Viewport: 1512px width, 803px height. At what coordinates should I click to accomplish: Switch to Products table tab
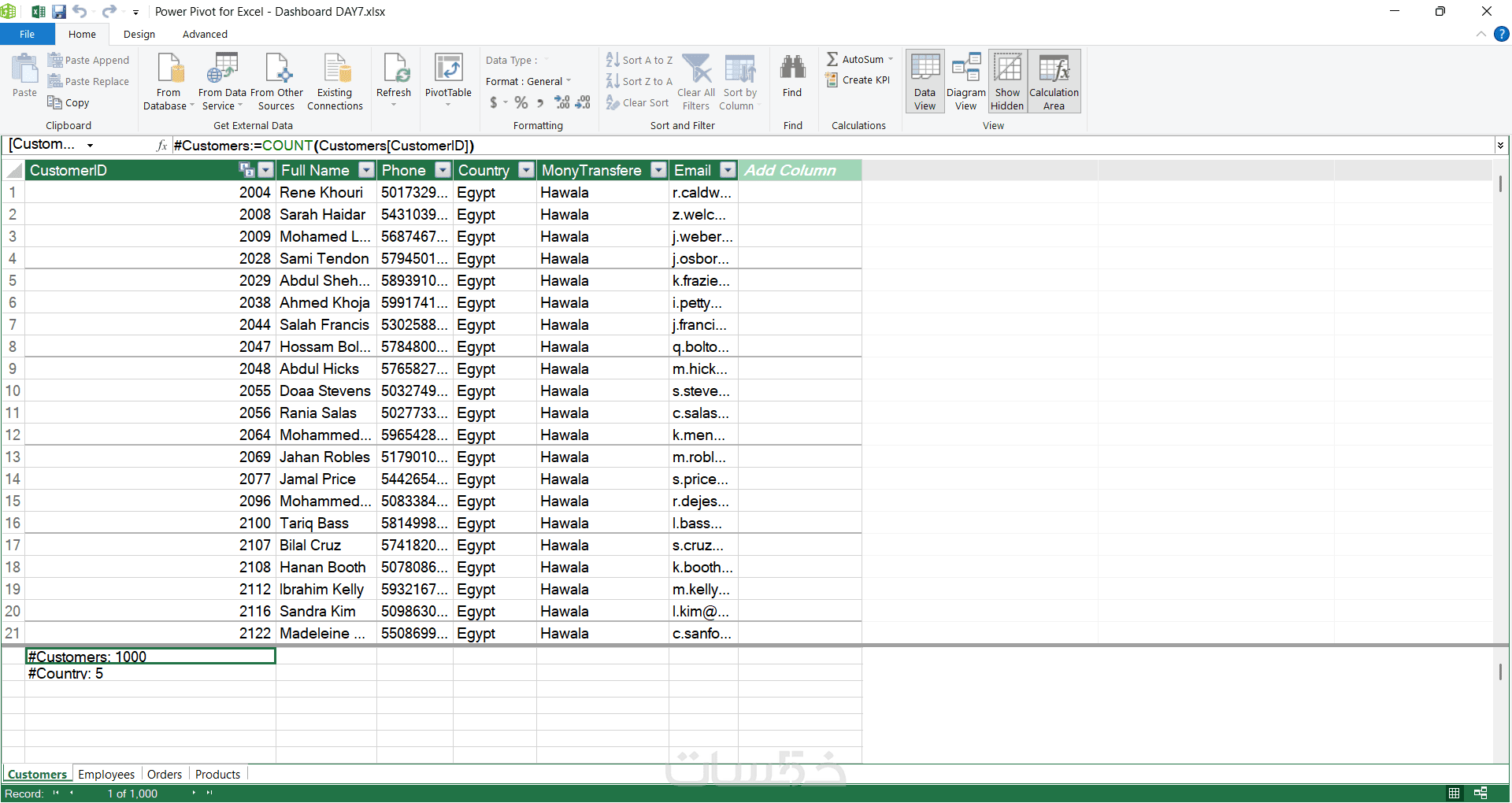point(217,775)
